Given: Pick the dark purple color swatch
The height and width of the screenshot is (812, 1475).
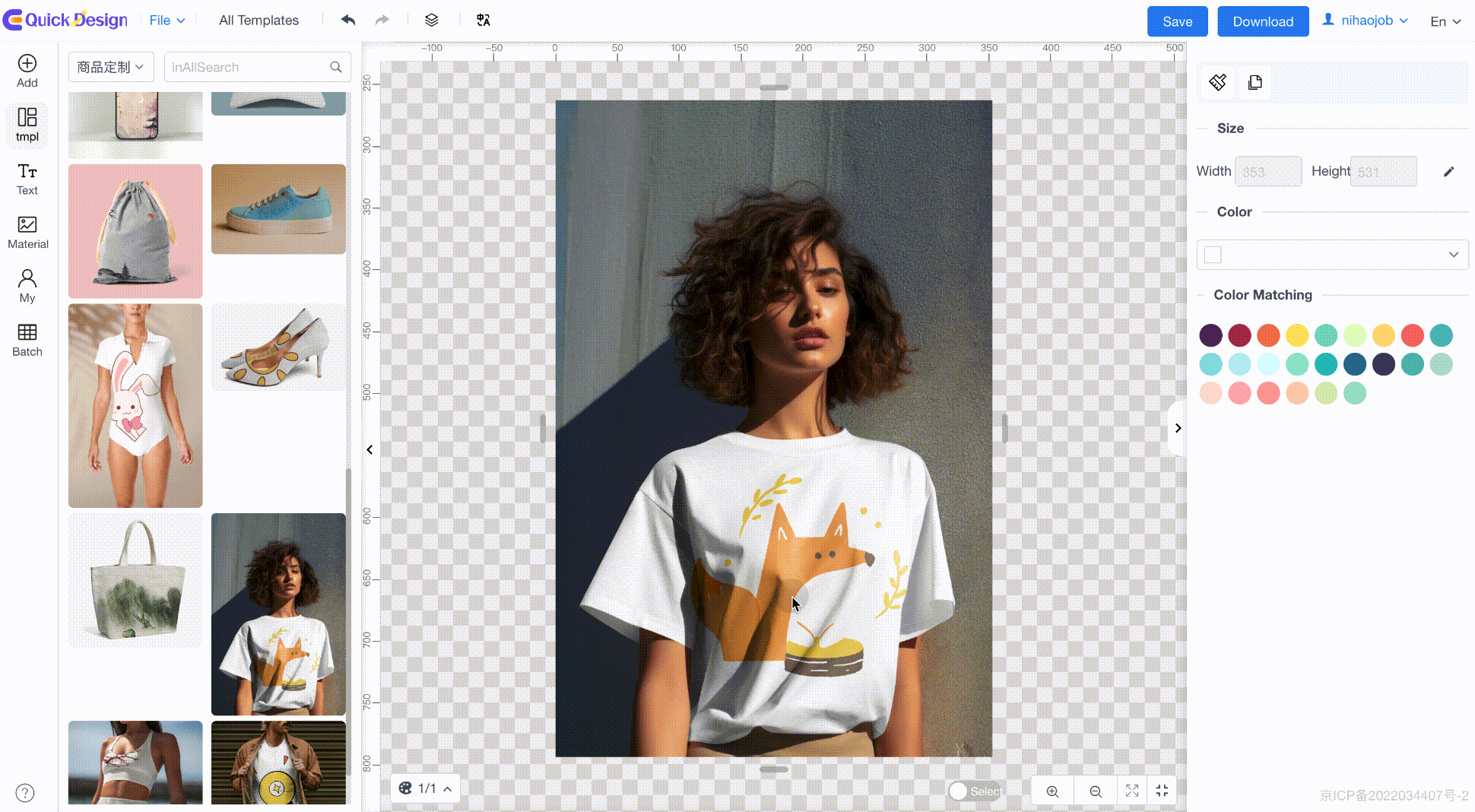Looking at the screenshot, I should [1210, 335].
